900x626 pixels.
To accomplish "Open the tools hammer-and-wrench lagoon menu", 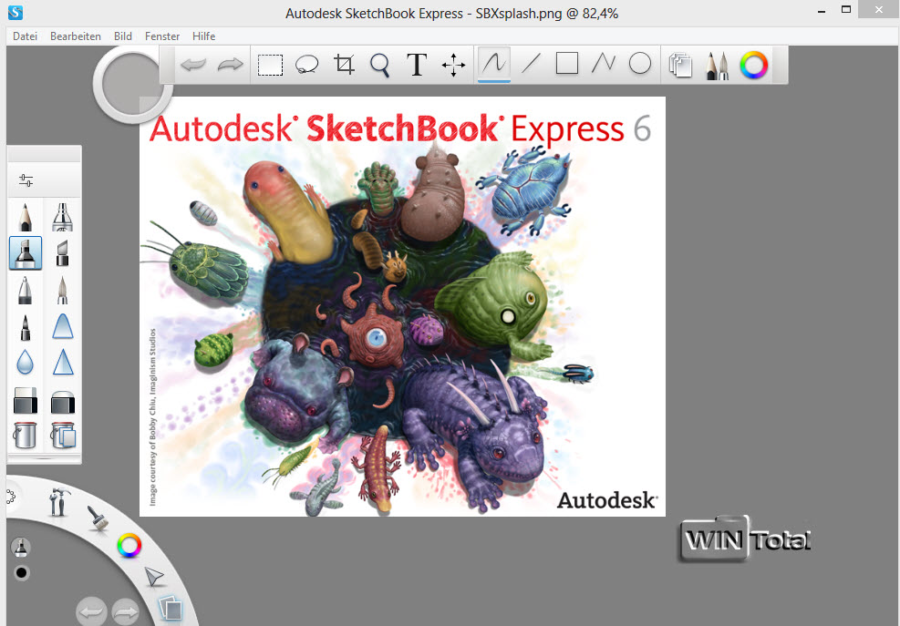I will pyautogui.click(x=58, y=500).
